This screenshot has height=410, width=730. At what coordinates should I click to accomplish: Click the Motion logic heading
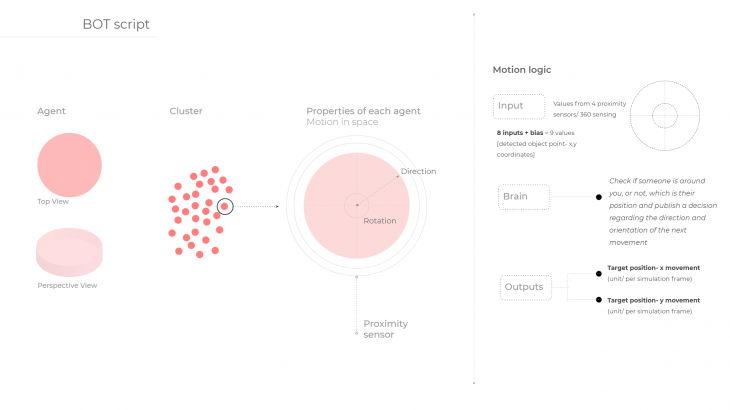point(521,70)
